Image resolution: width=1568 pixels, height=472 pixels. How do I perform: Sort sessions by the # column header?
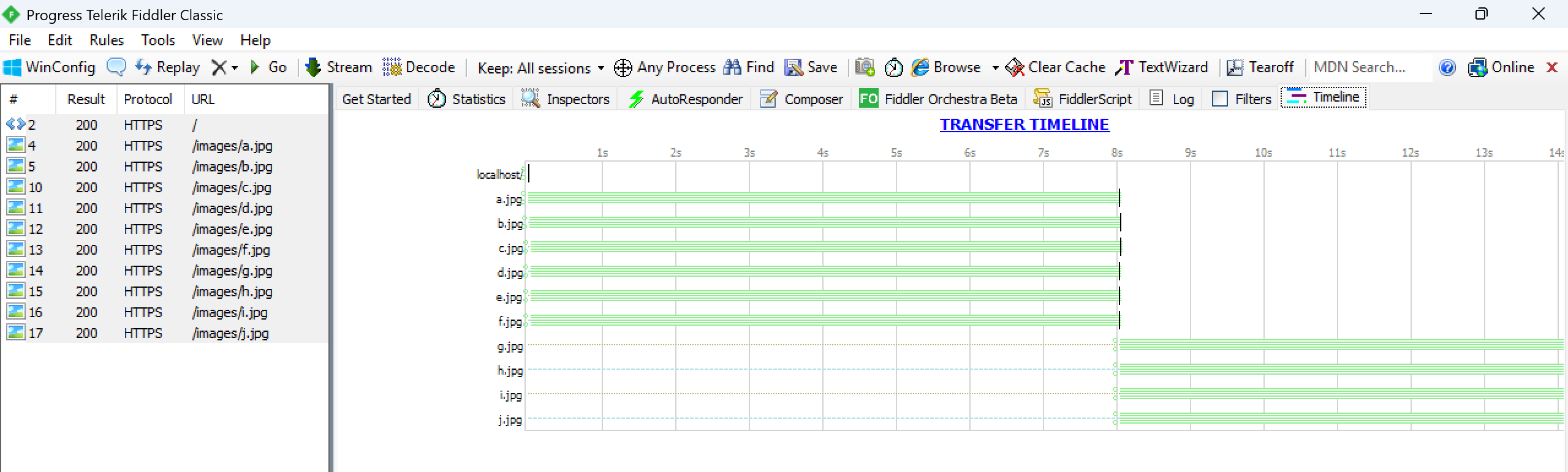[x=29, y=99]
